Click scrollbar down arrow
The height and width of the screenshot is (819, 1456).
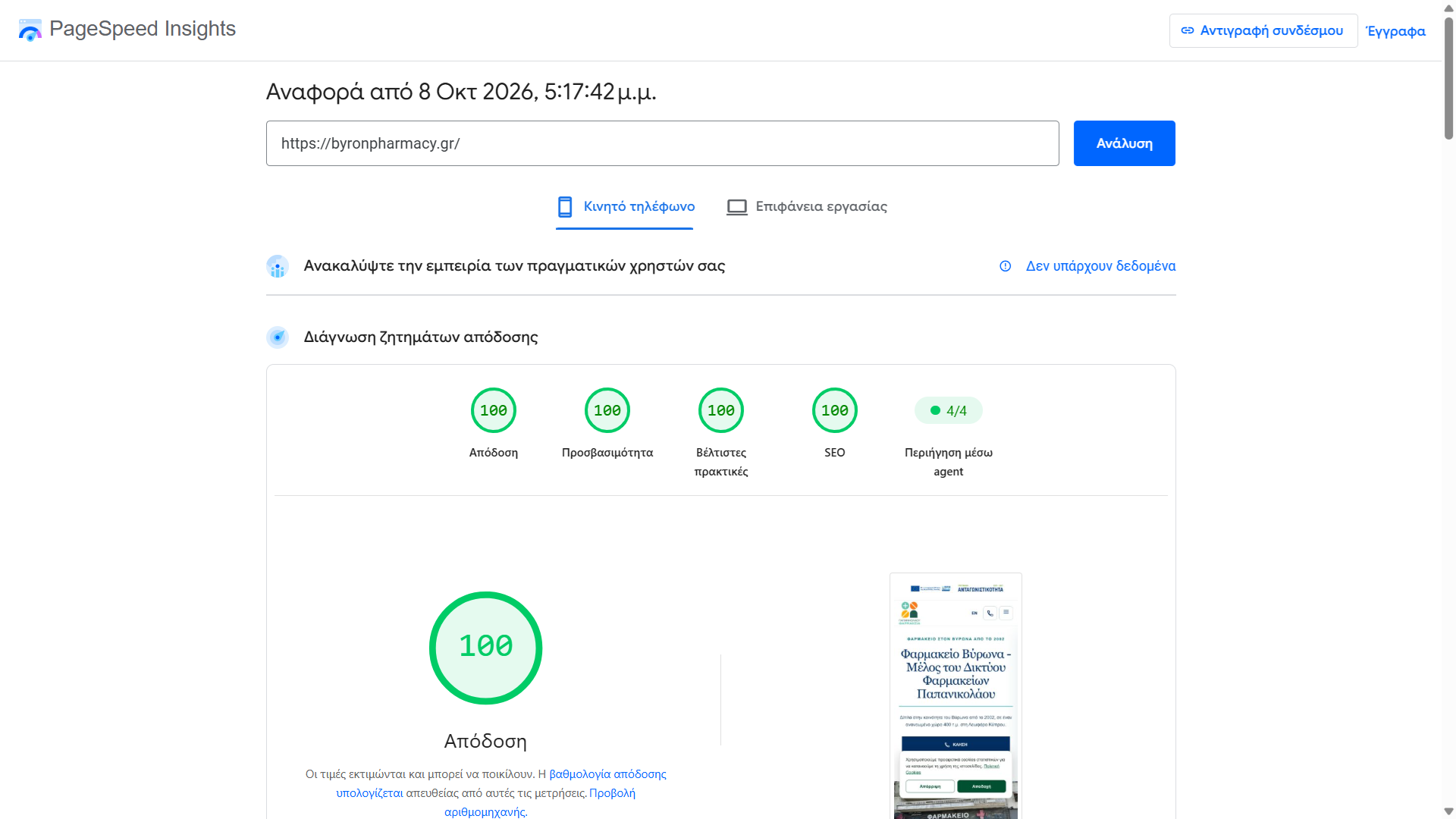point(1449,811)
